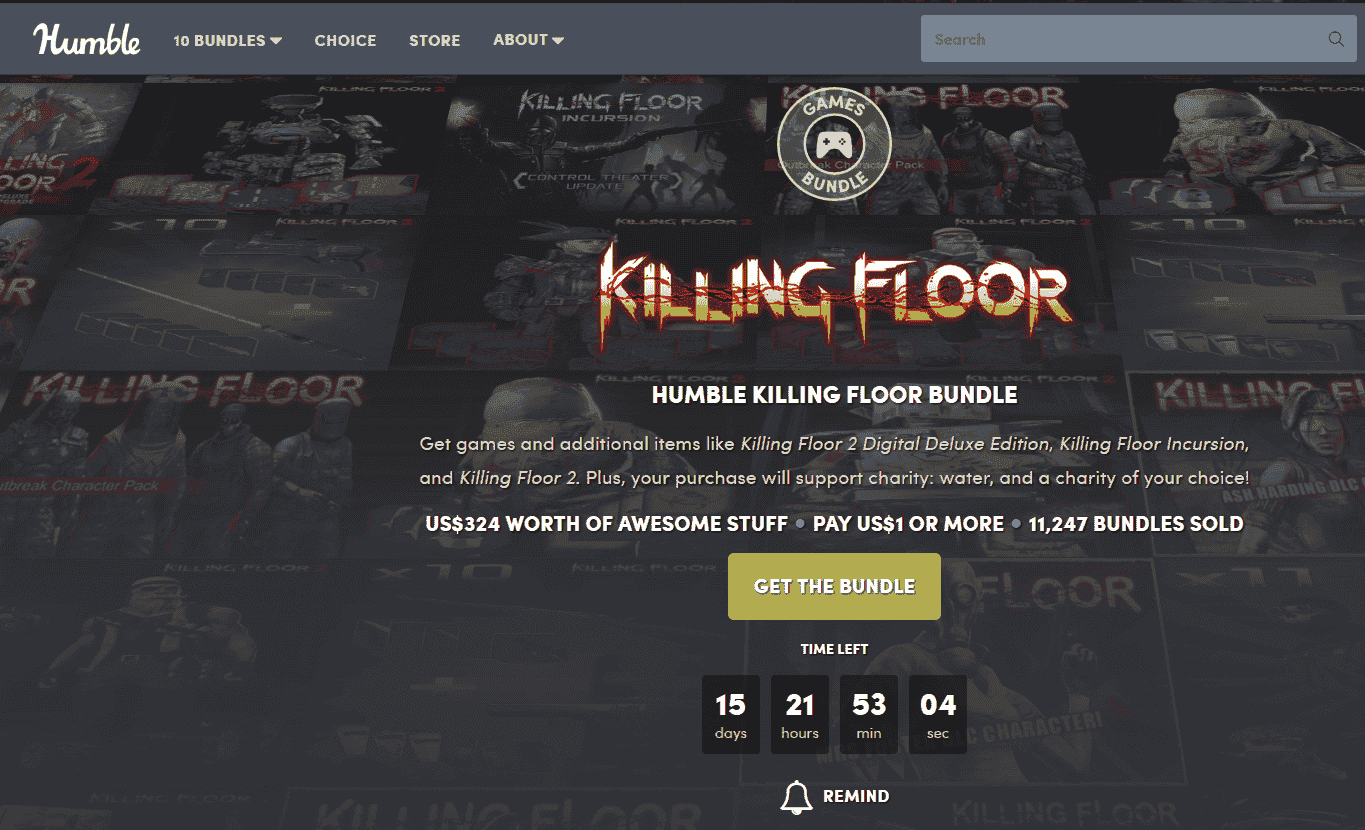Click the seconds countdown tile

[938, 714]
